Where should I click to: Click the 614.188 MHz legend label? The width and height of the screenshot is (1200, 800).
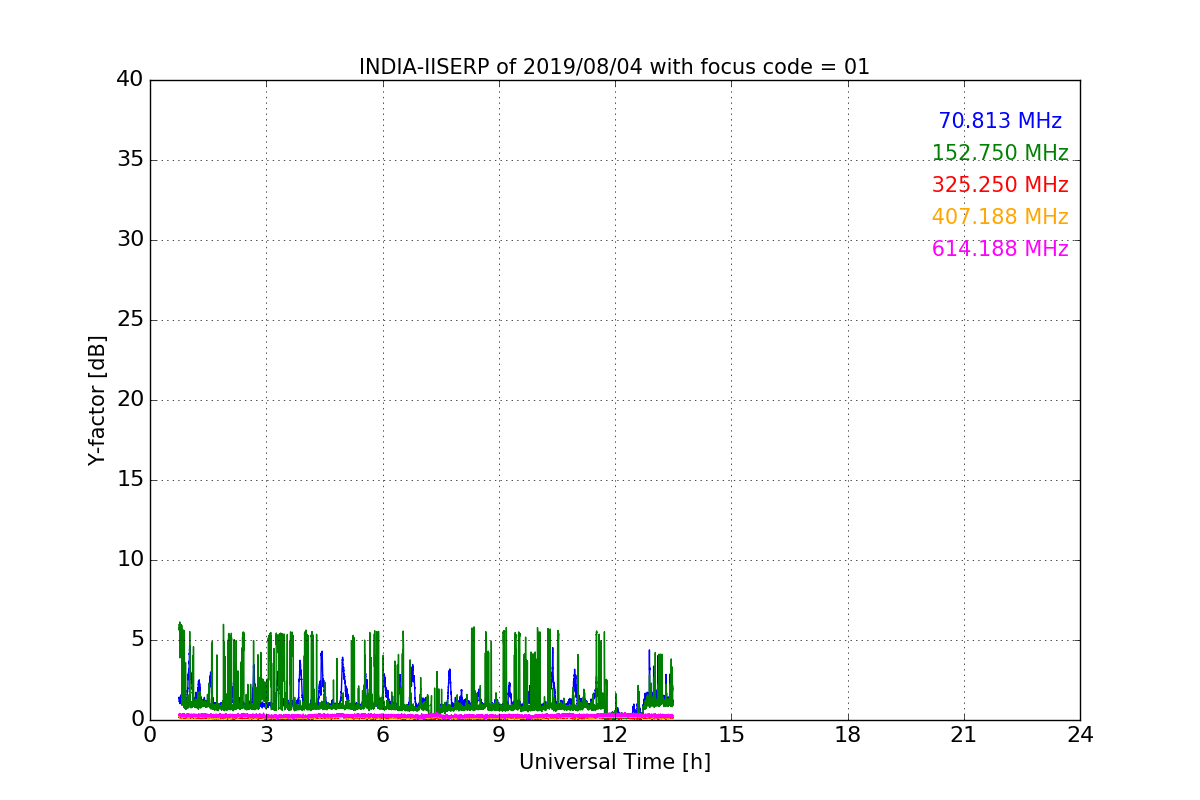pyautogui.click(x=1000, y=249)
